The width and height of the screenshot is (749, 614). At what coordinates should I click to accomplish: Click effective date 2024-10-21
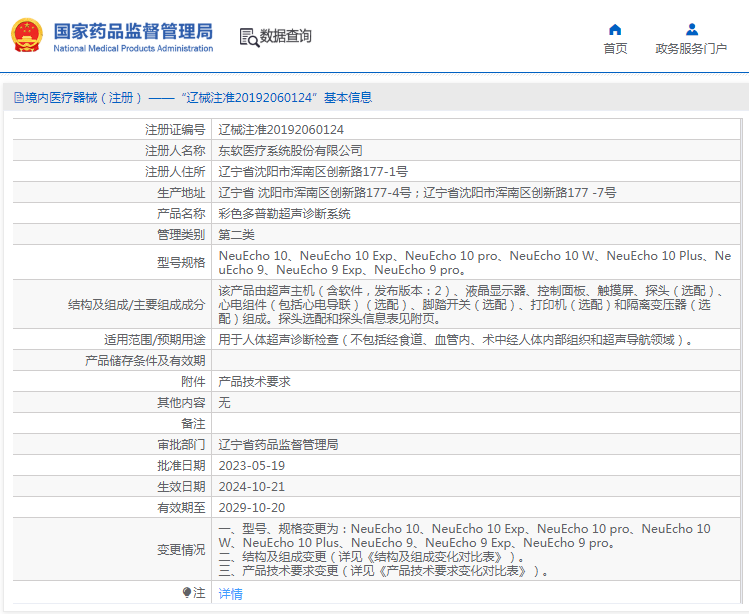pyautogui.click(x=252, y=487)
